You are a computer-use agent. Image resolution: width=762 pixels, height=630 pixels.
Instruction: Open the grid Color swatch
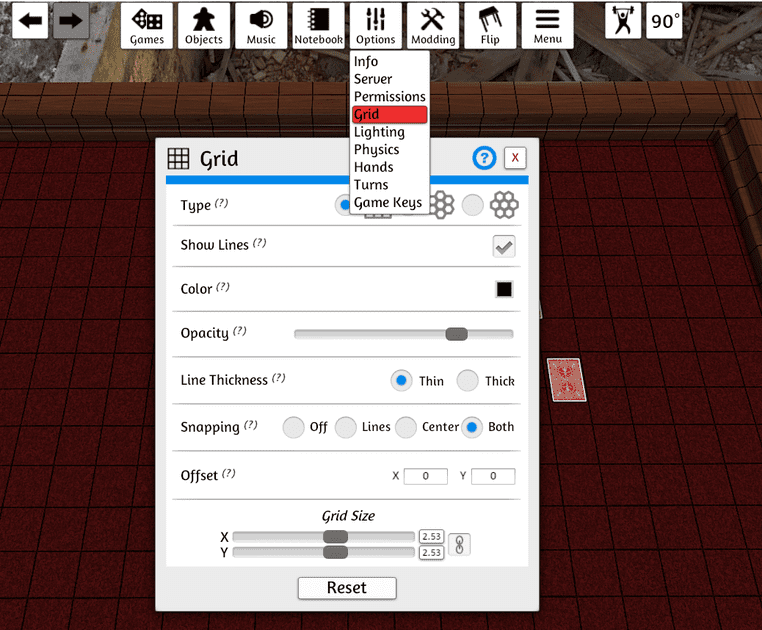[x=504, y=289]
